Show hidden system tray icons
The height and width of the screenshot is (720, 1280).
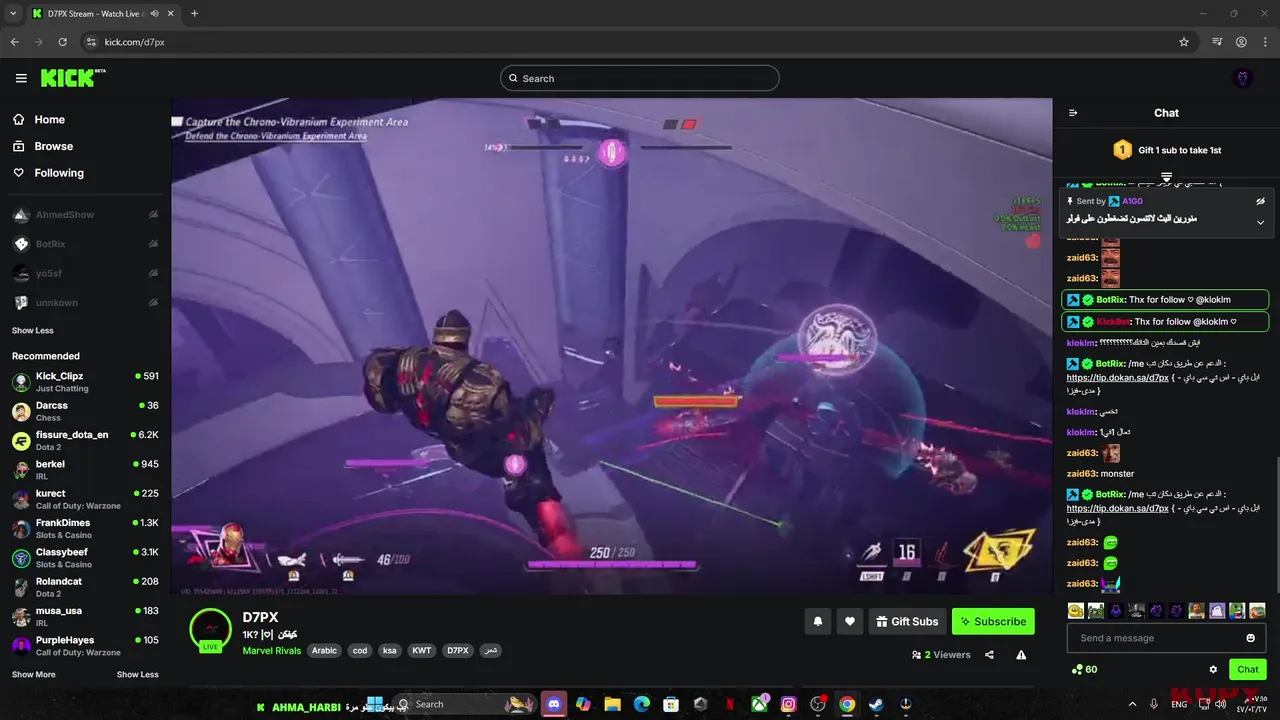[x=1133, y=704]
